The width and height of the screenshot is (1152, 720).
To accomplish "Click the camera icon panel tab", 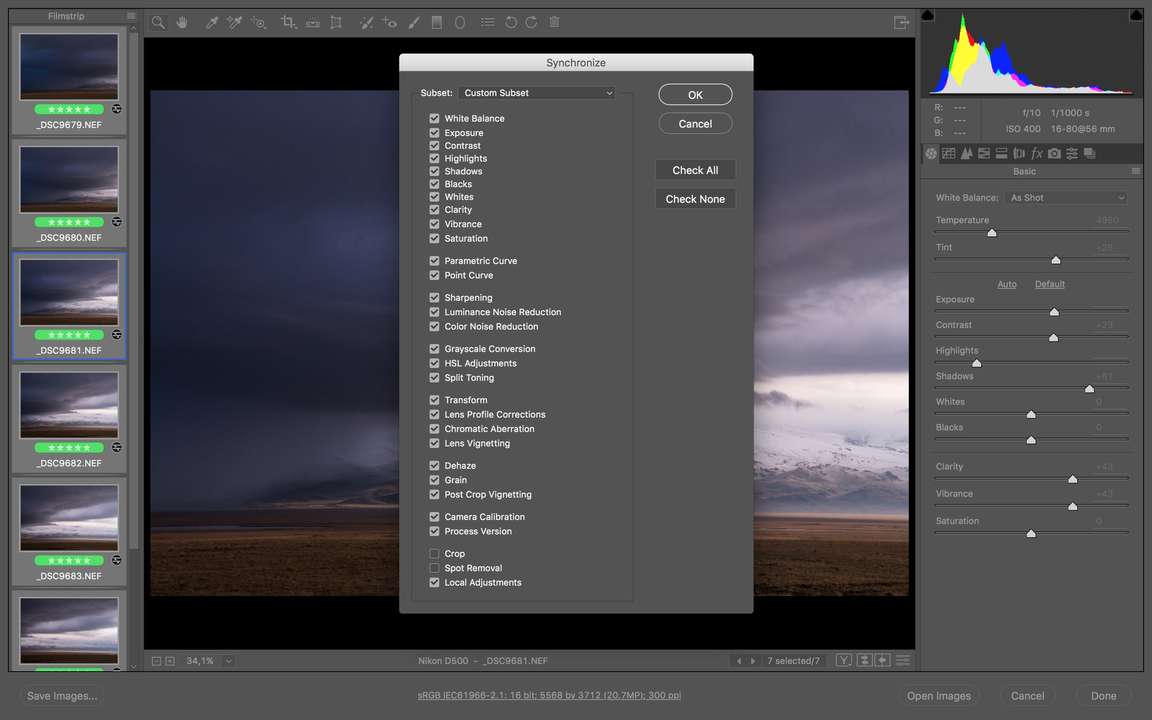I will click(1054, 153).
